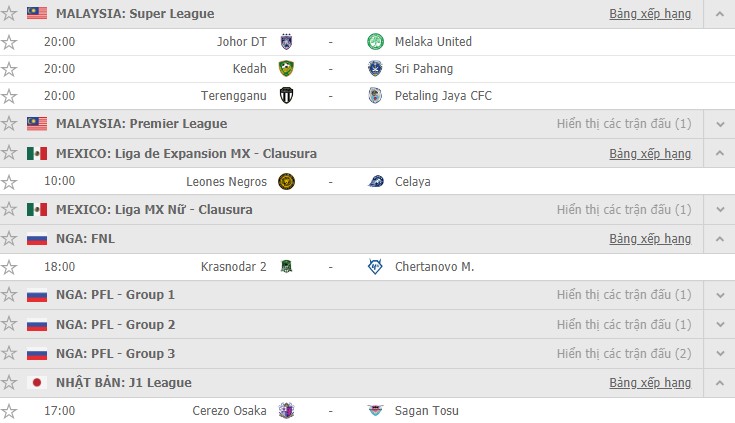Click the Terengganu black-and-white crest

[x=286, y=96]
